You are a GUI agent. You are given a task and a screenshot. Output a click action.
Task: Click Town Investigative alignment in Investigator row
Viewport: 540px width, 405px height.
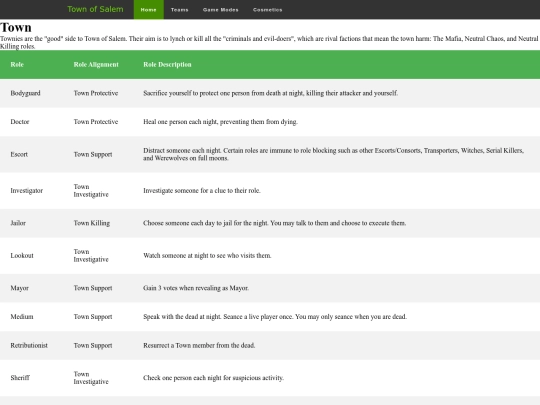pos(91,190)
